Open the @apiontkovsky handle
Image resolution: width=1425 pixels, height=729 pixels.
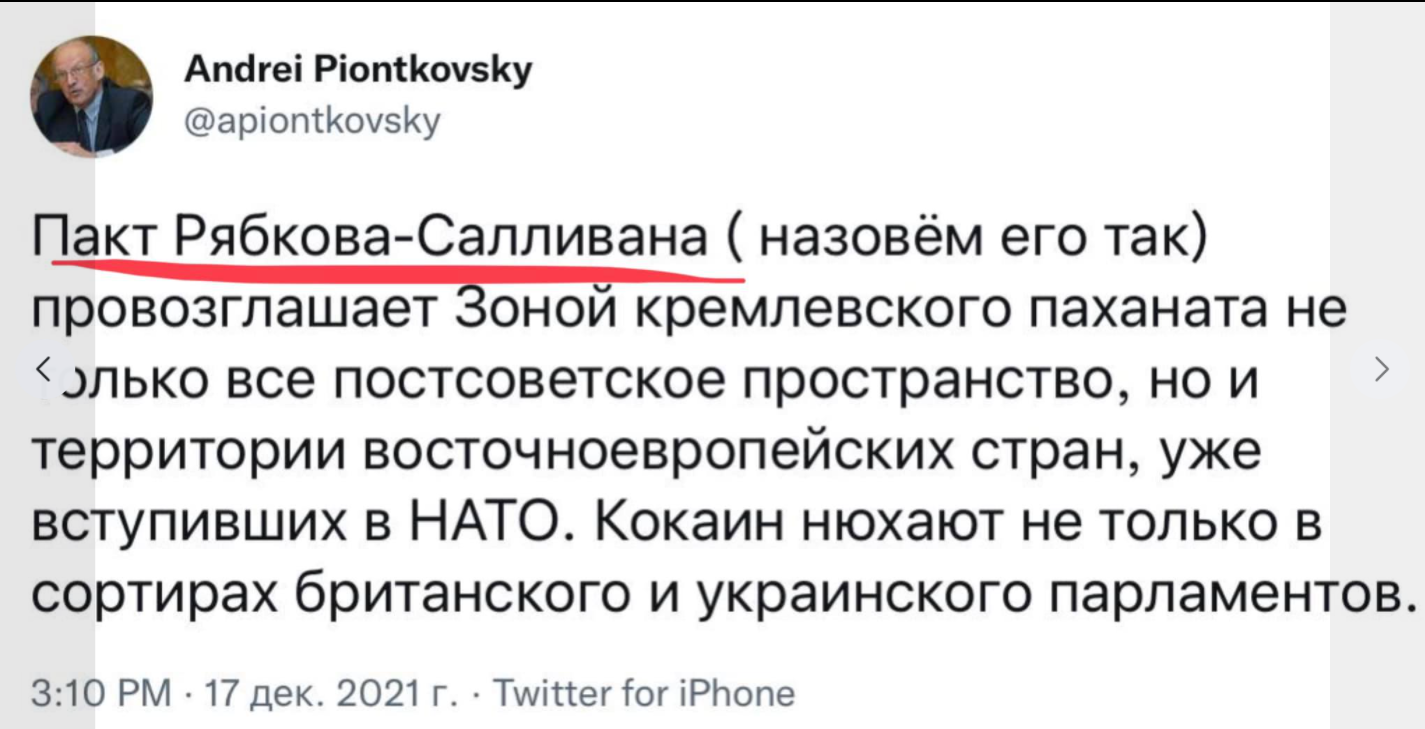313,123
